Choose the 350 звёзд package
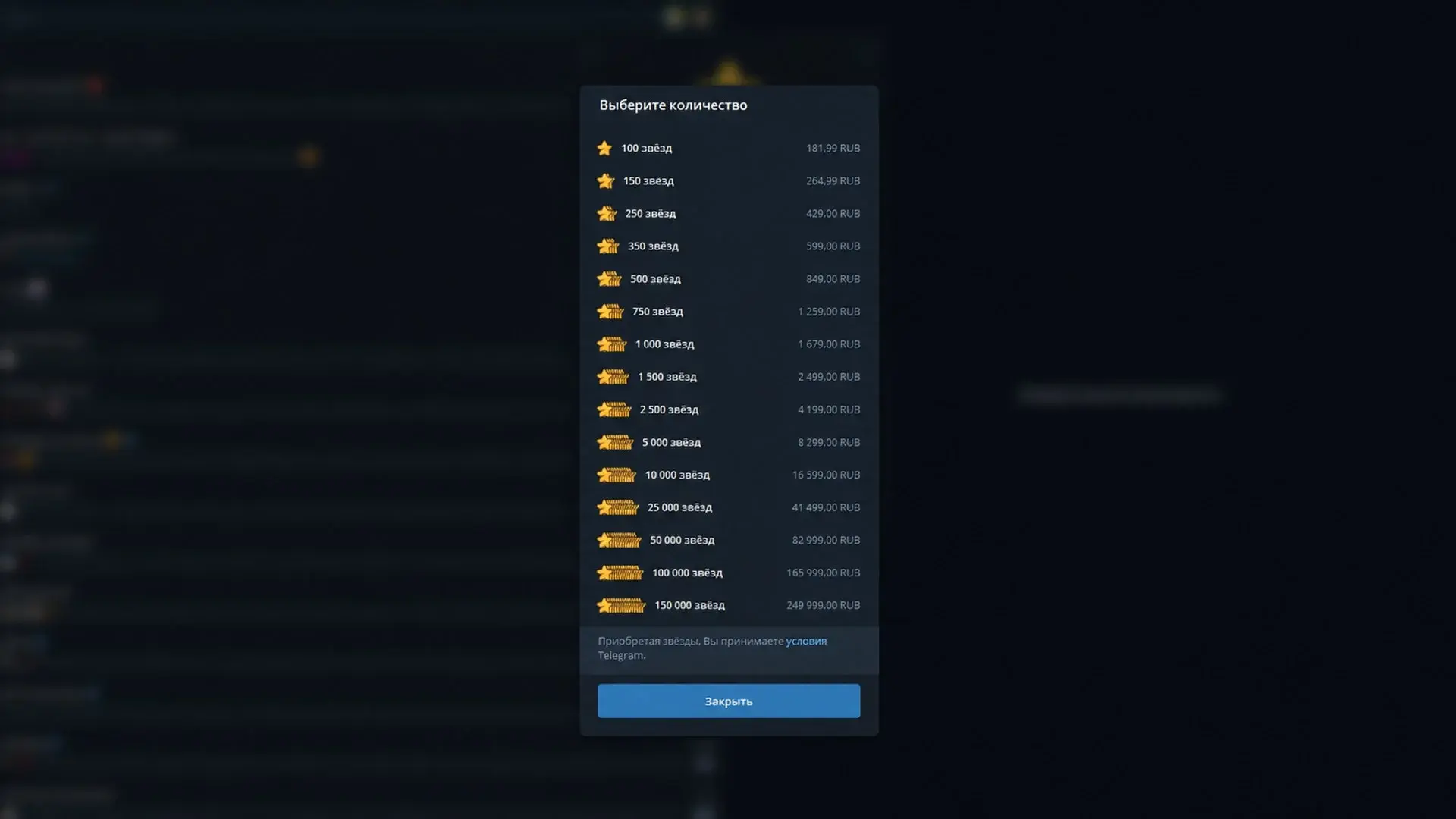The width and height of the screenshot is (1456, 819). pyautogui.click(x=729, y=246)
